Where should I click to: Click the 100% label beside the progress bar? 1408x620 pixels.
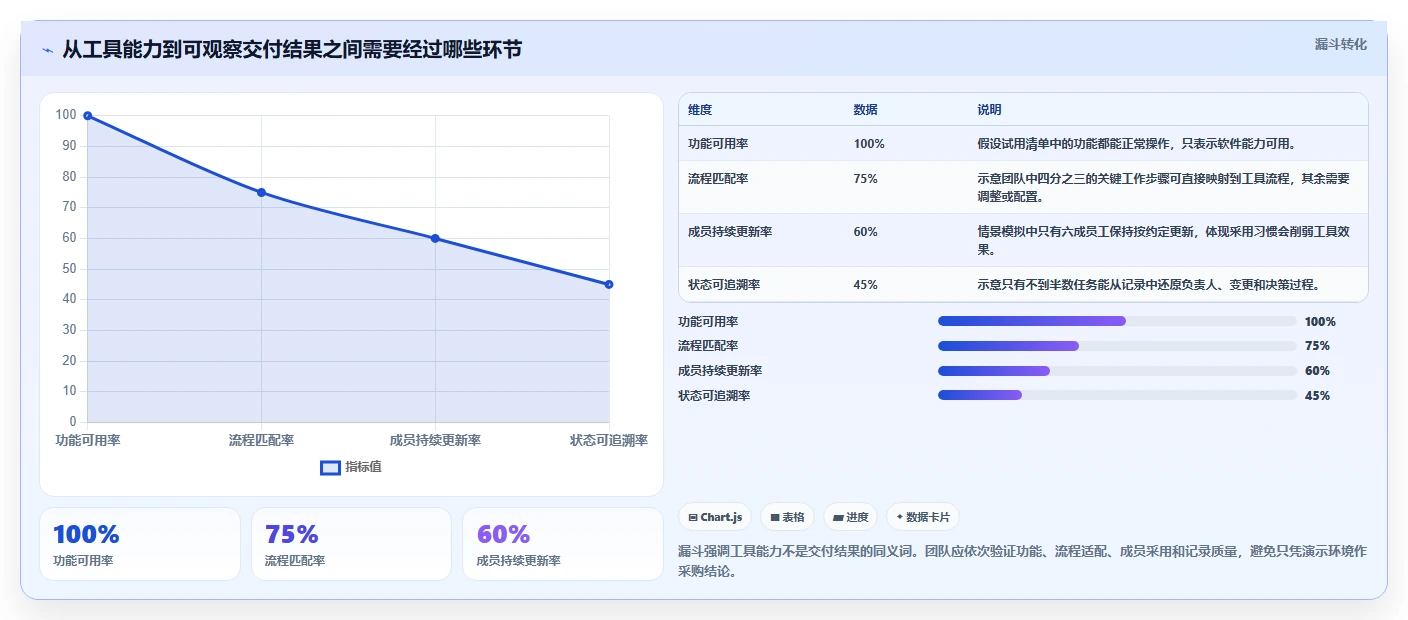1320,322
